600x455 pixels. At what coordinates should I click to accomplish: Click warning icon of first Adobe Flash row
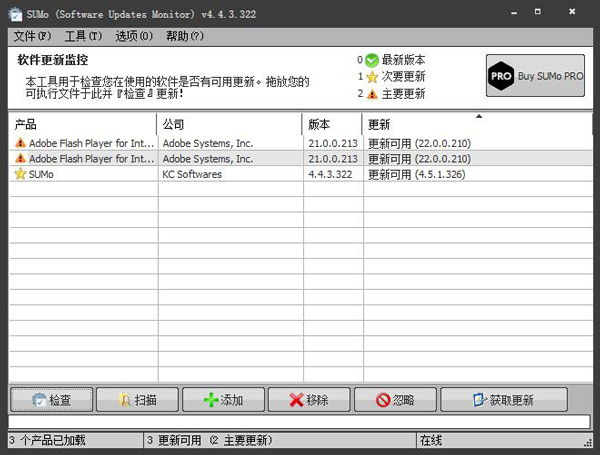click(20, 143)
